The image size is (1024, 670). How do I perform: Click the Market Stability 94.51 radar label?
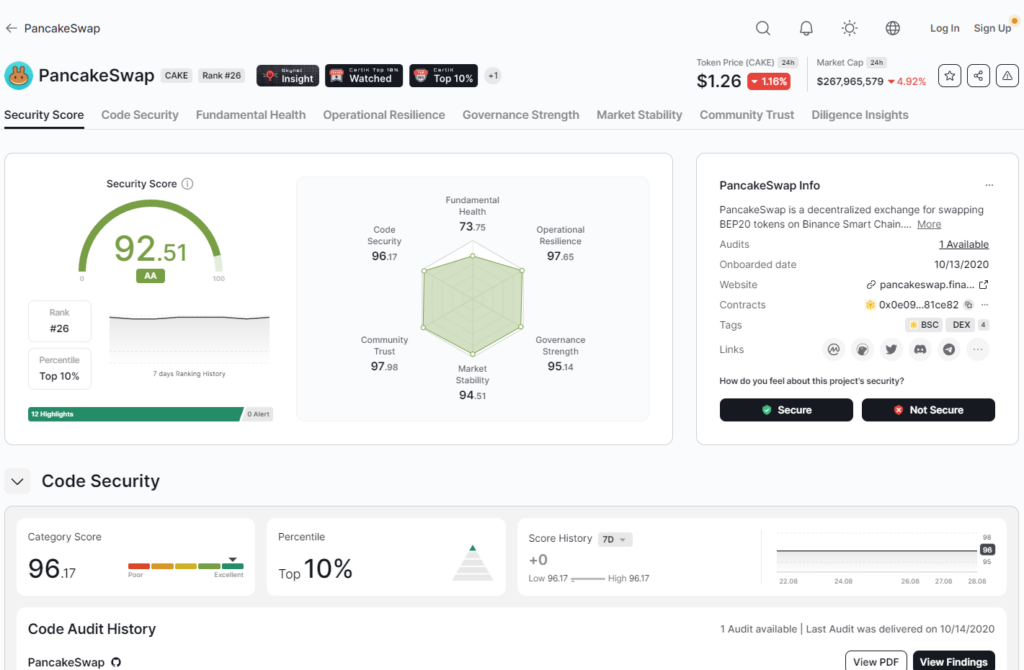tap(472, 382)
